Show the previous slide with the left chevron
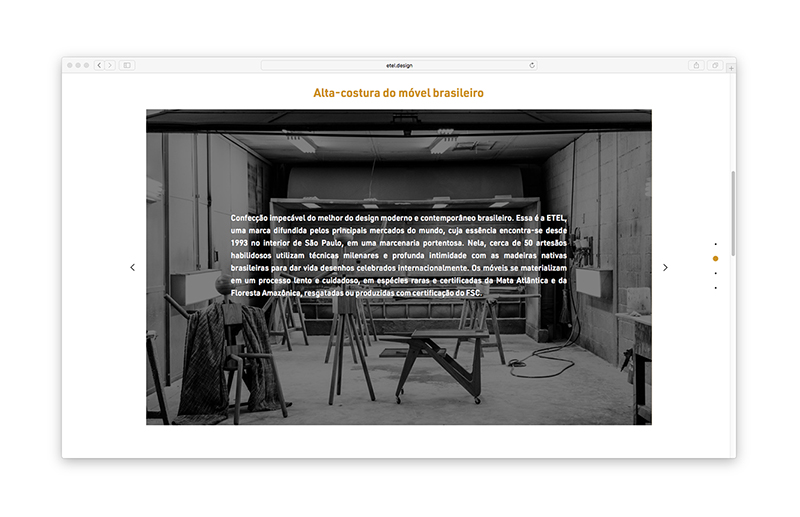 pyautogui.click(x=133, y=267)
